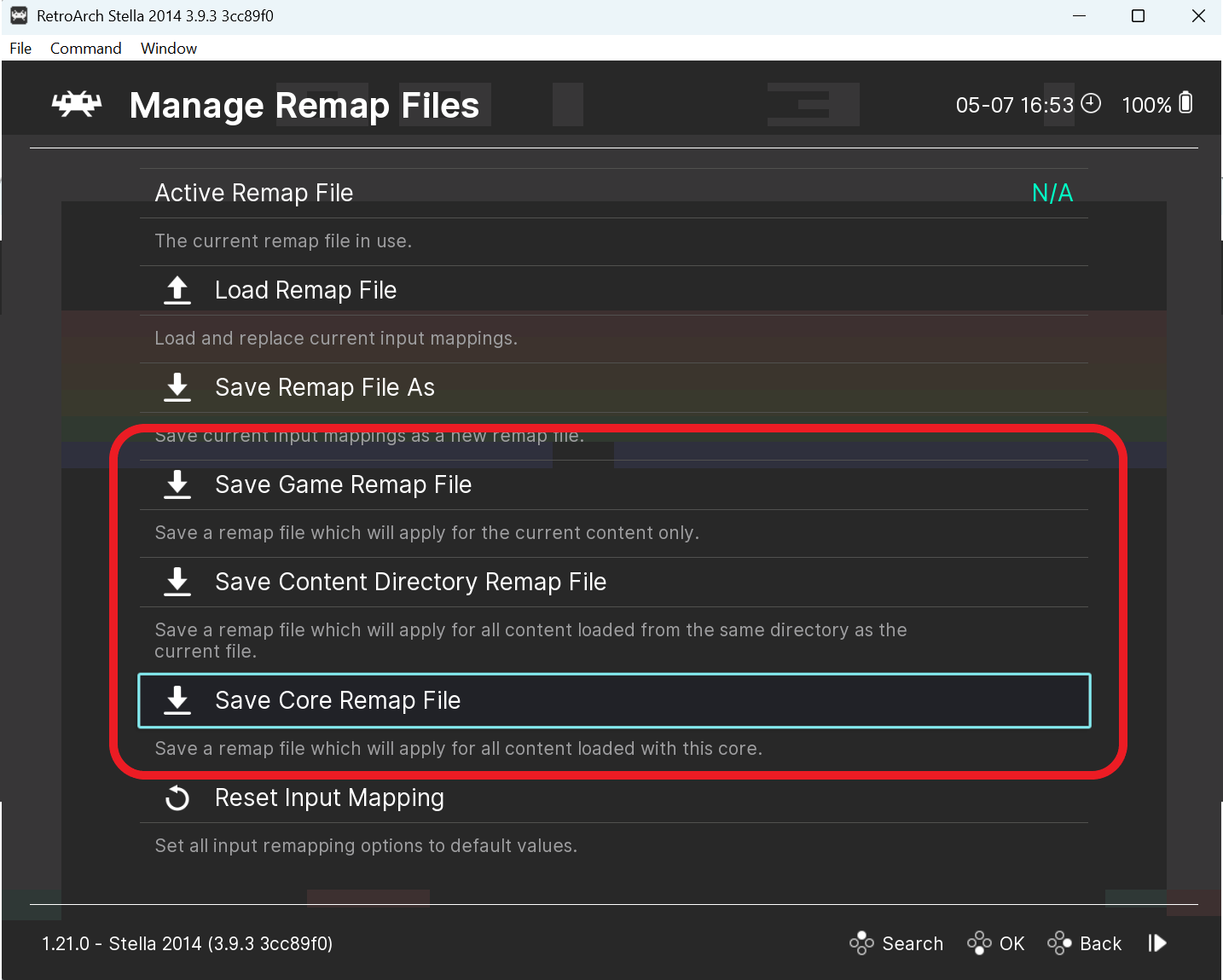Click the OK label in the footer
Image resolution: width=1223 pixels, height=980 pixels.
point(1011,943)
